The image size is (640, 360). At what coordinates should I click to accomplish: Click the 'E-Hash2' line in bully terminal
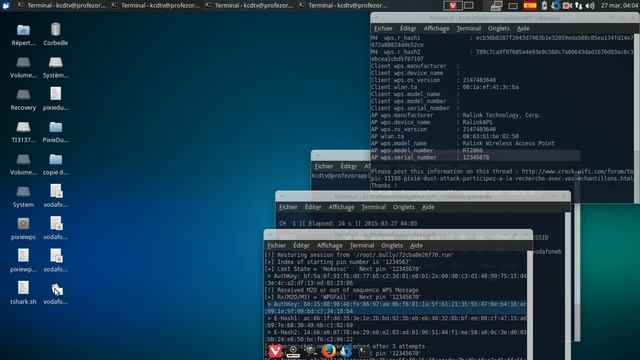click(x=395, y=336)
